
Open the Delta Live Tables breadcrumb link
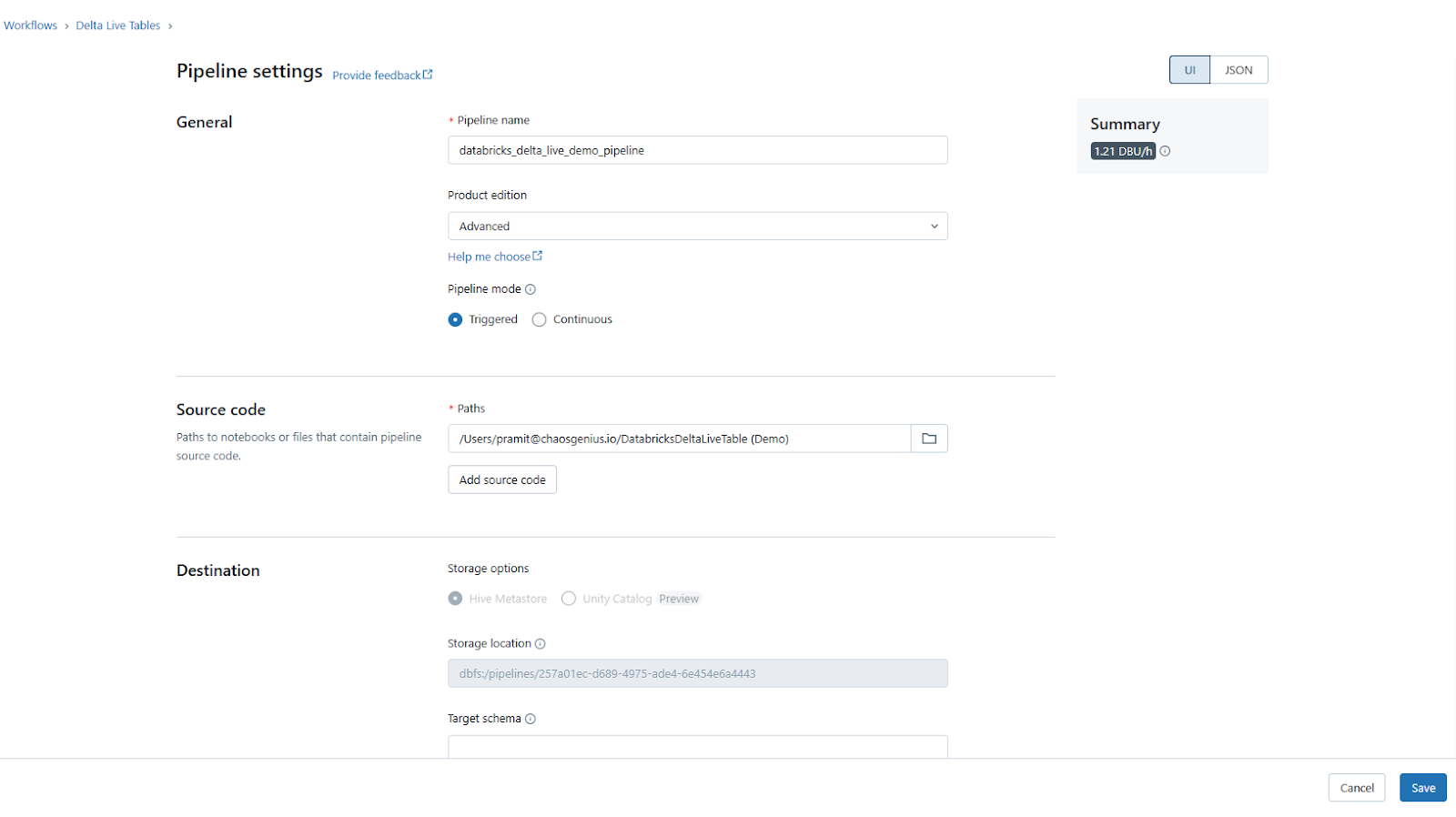click(x=117, y=25)
